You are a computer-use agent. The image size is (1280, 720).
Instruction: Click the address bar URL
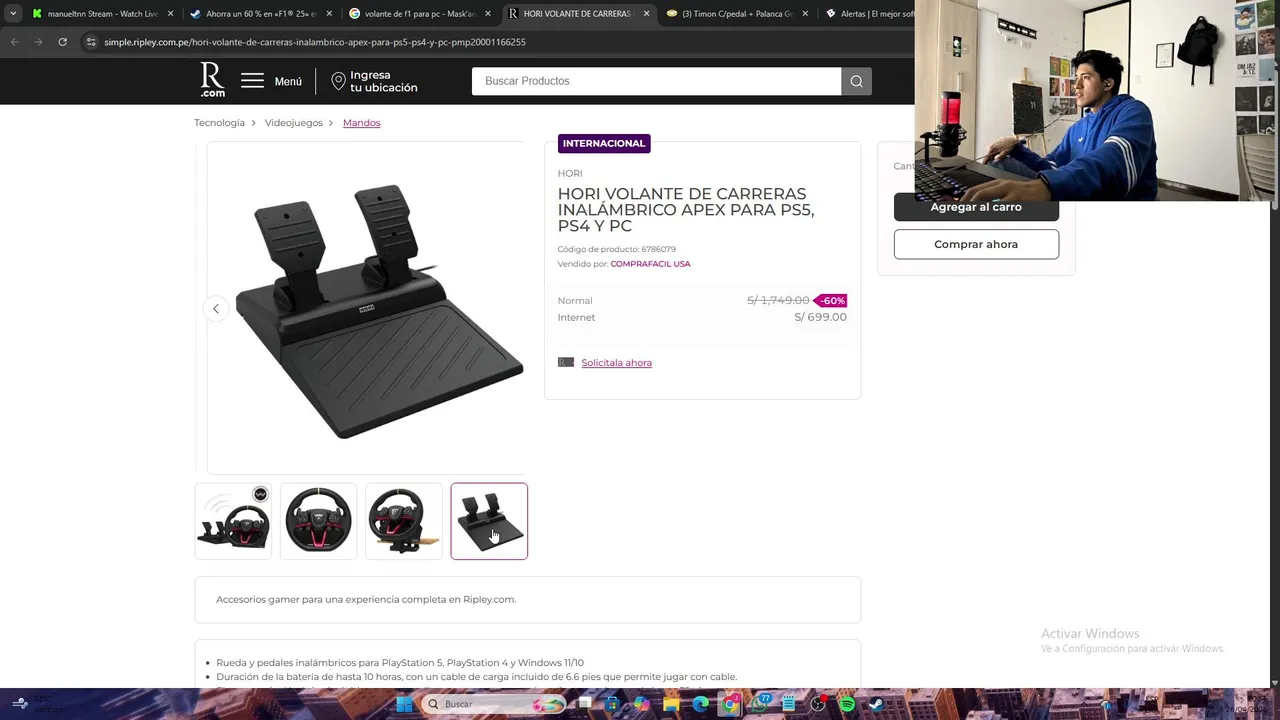[x=315, y=42]
